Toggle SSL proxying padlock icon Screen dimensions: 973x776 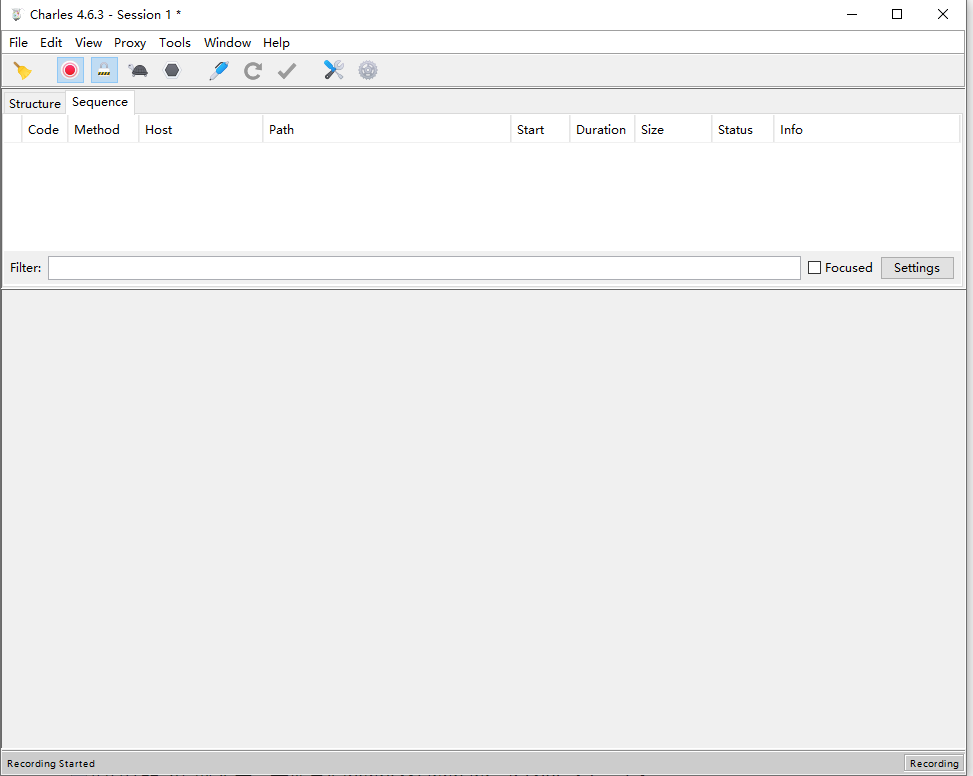(x=104, y=70)
